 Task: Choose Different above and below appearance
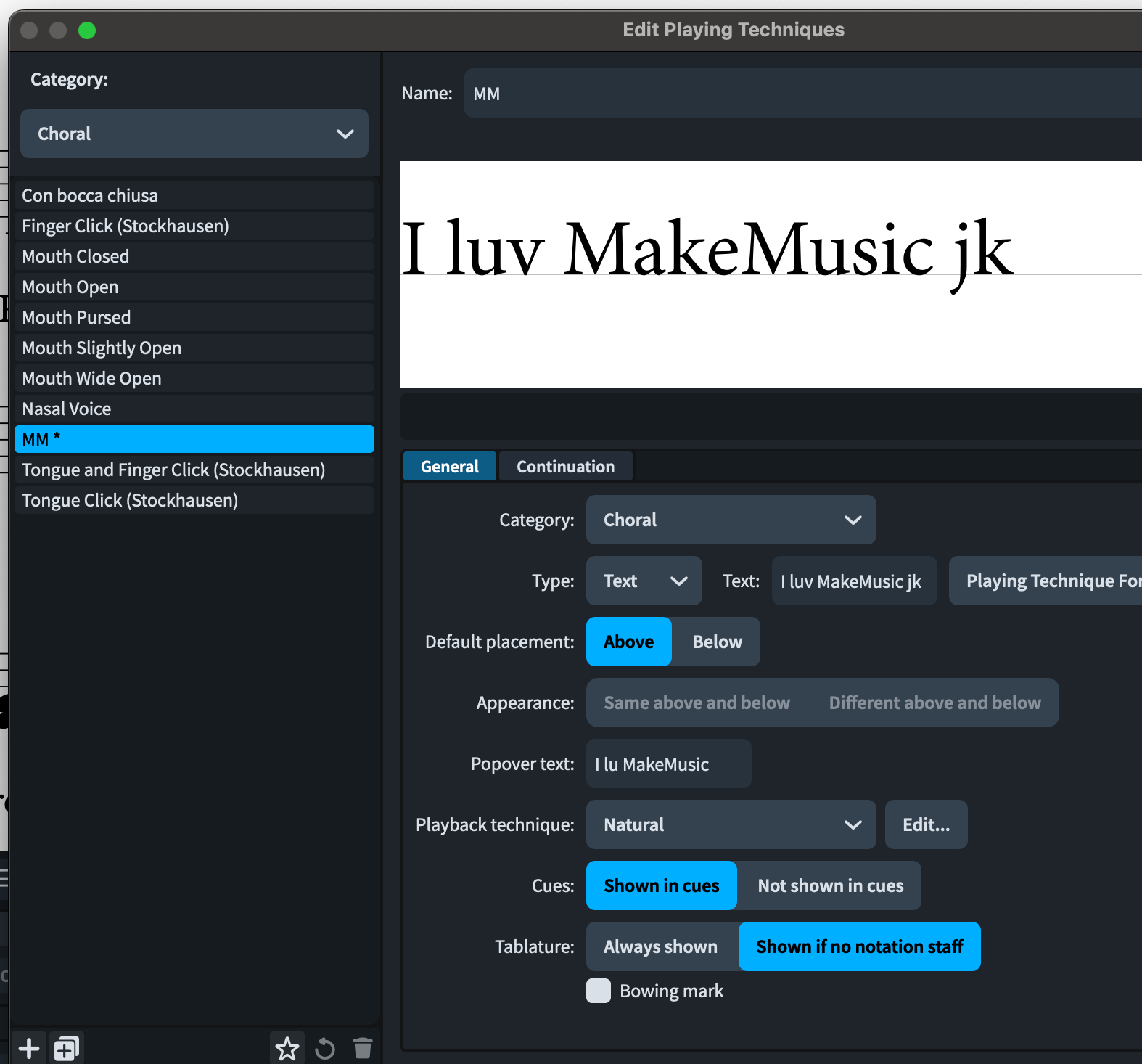(934, 703)
